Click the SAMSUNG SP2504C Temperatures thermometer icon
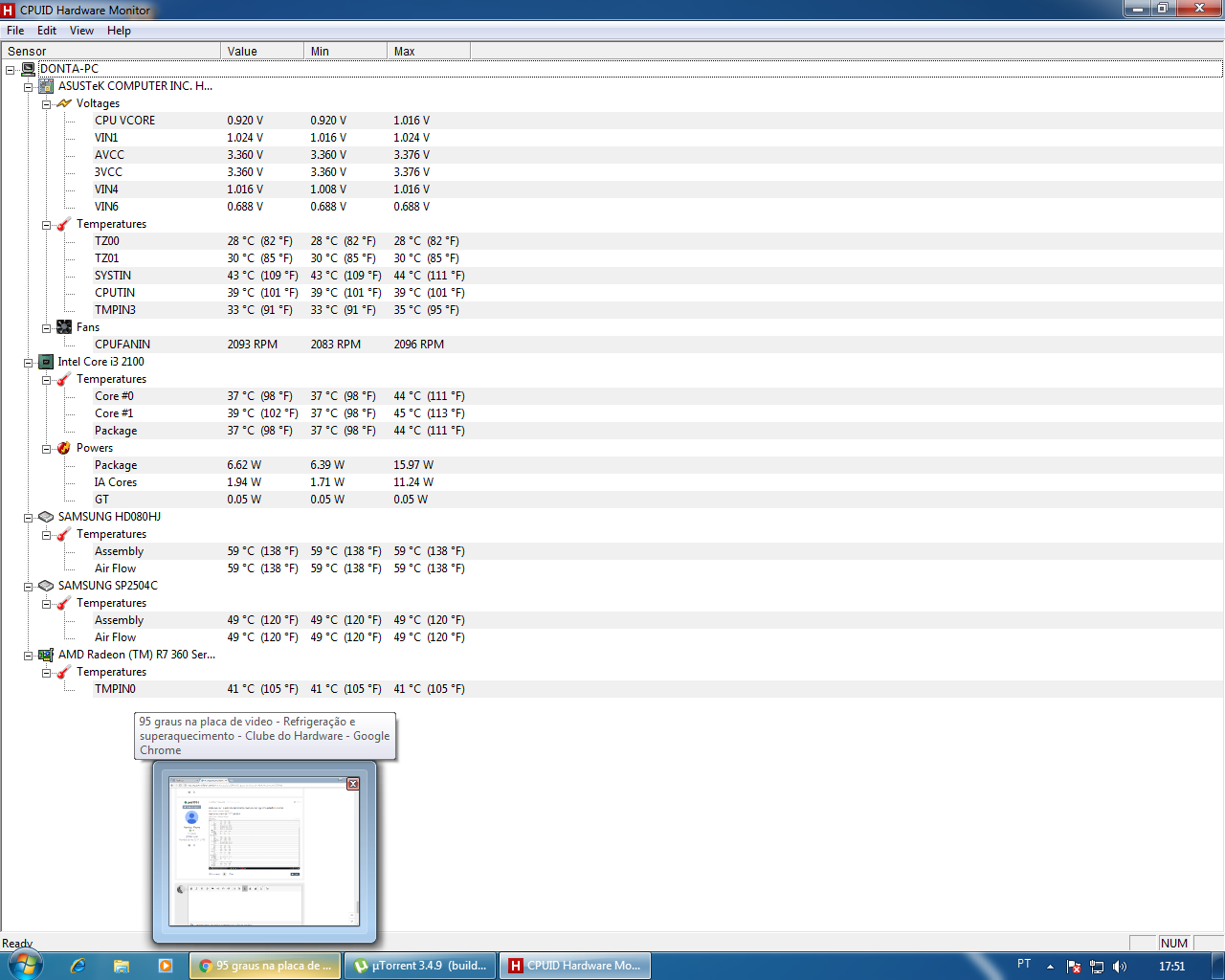Viewport: 1225px width, 980px height. click(x=64, y=603)
